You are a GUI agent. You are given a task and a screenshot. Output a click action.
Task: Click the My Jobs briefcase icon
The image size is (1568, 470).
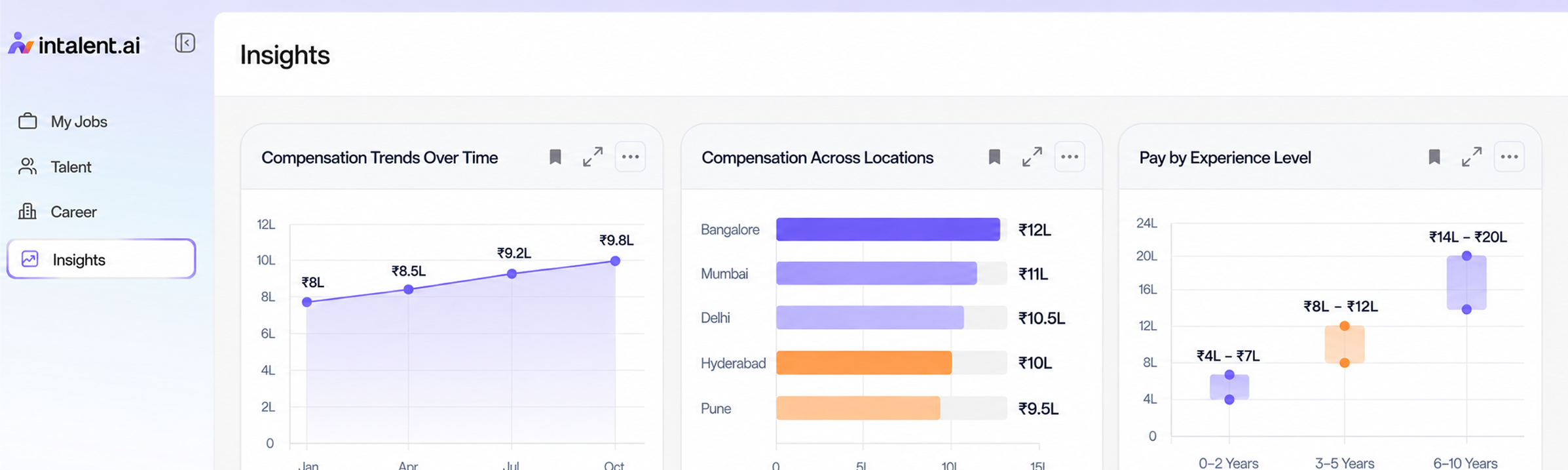pos(28,121)
